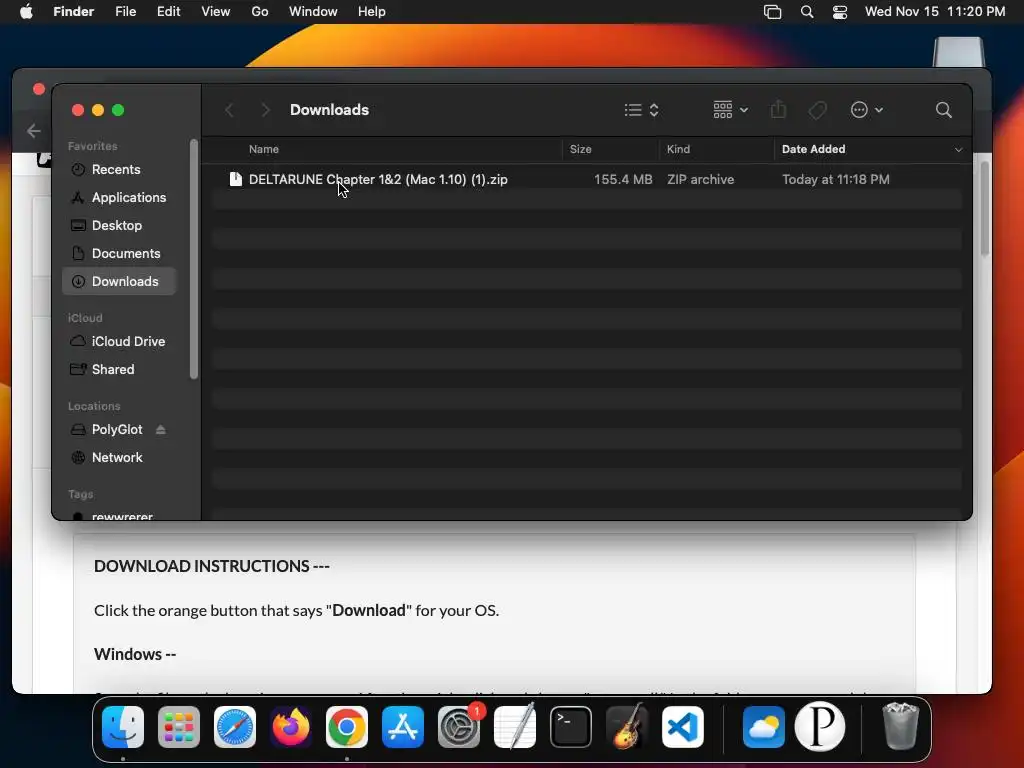Open the Trash from the Dock
Screen dimensions: 1024x768
pos(900,727)
